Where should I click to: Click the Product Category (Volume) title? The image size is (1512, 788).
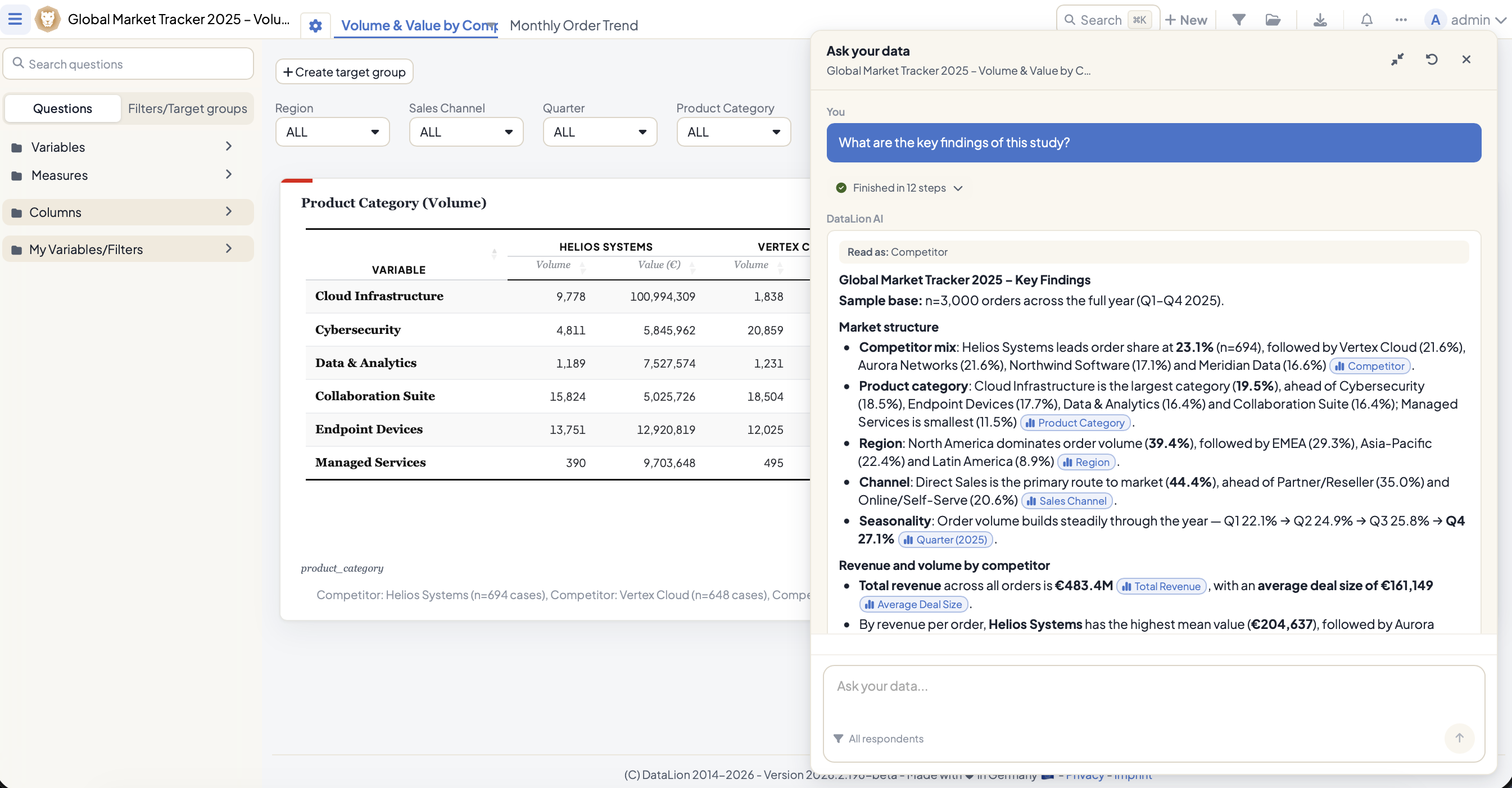pos(393,202)
